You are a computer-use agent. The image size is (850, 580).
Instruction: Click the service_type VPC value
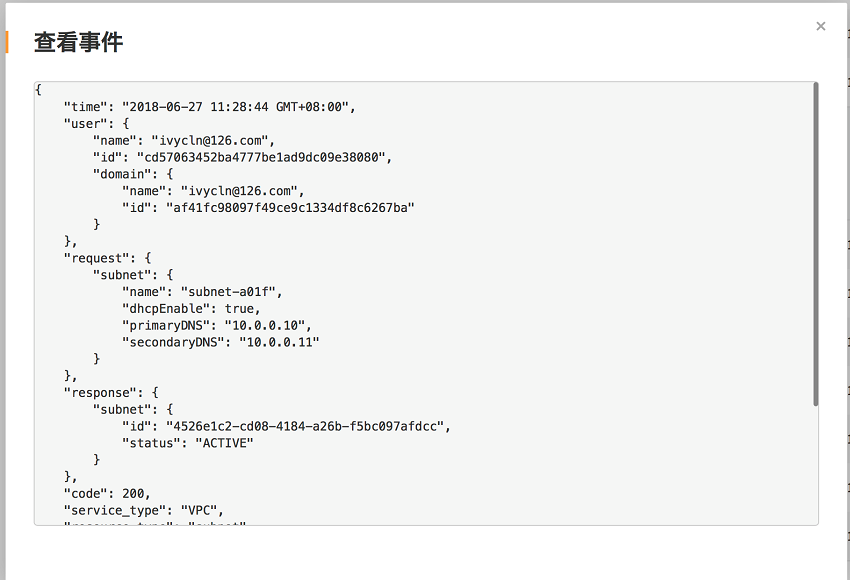199,510
